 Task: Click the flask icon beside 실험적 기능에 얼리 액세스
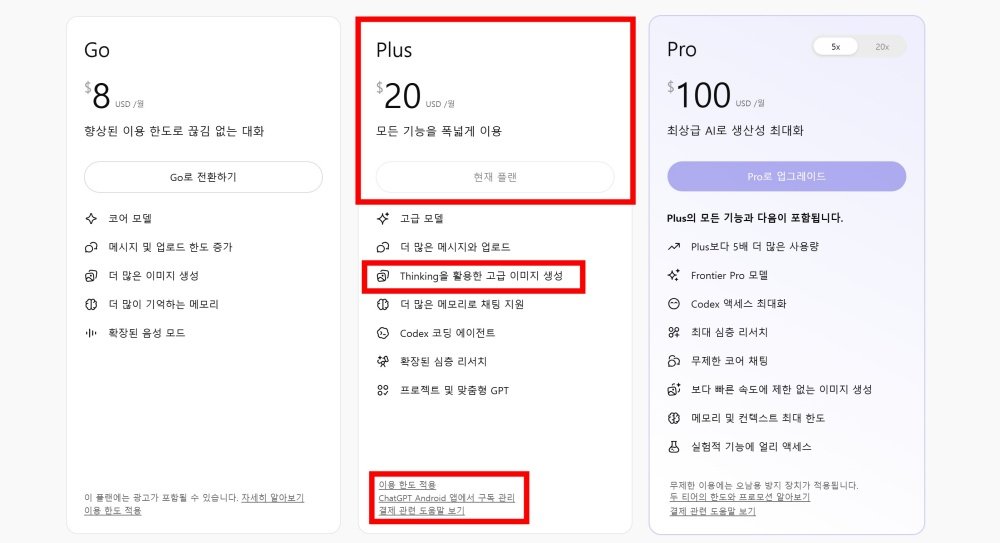point(673,447)
